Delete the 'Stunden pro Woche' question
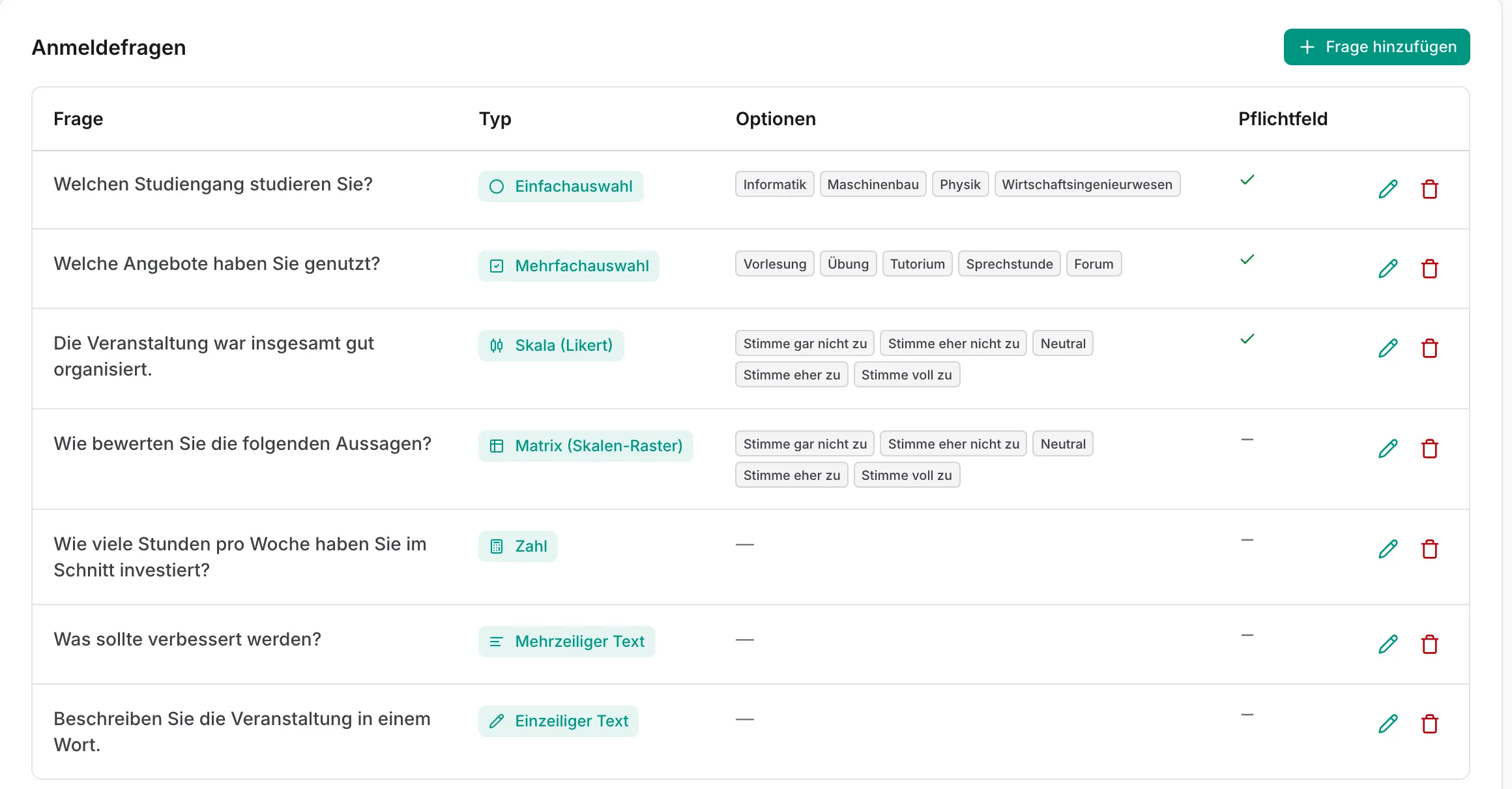 pos(1430,549)
